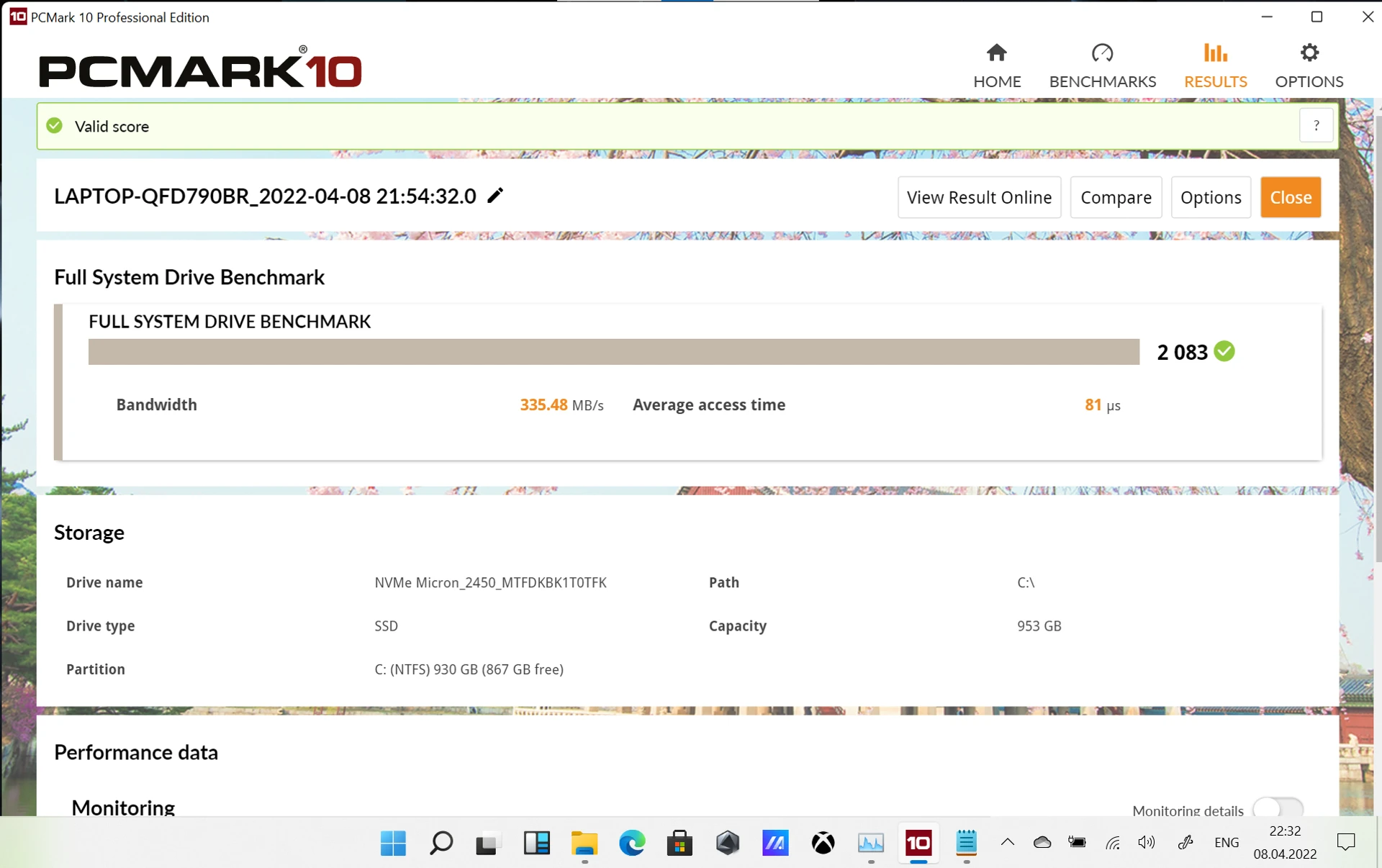Image resolution: width=1382 pixels, height=868 pixels.
Task: Switch to the RESULTS tab
Action: point(1215,66)
